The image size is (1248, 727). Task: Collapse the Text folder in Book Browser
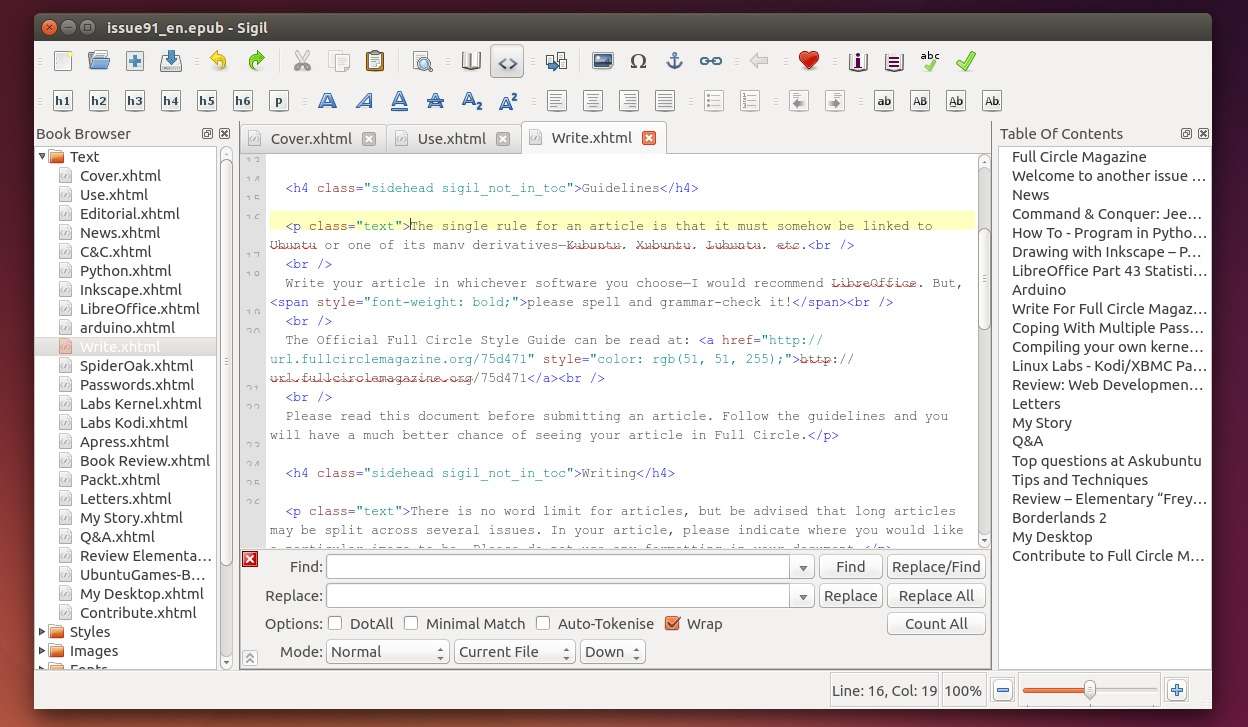[43, 156]
